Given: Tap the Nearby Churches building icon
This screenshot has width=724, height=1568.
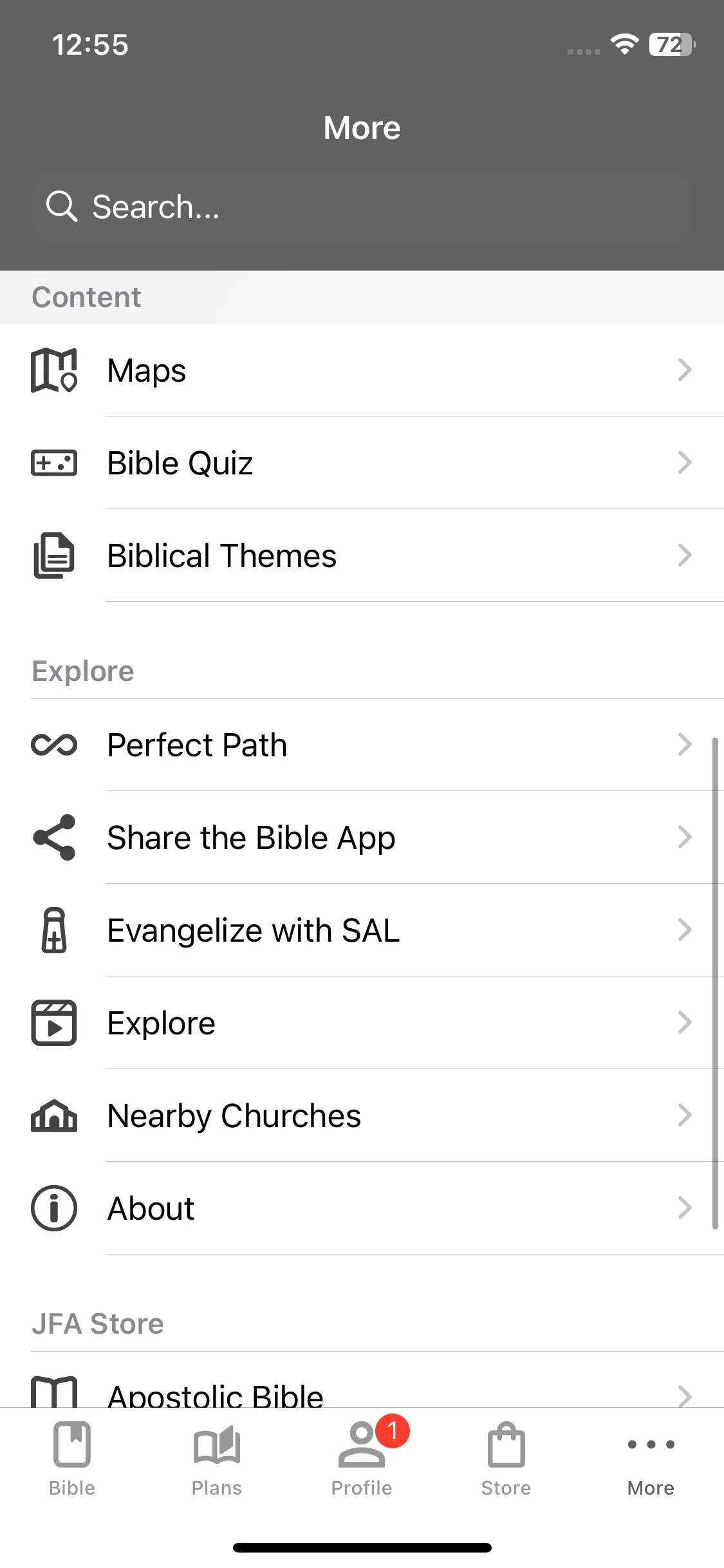Looking at the screenshot, I should point(54,1115).
